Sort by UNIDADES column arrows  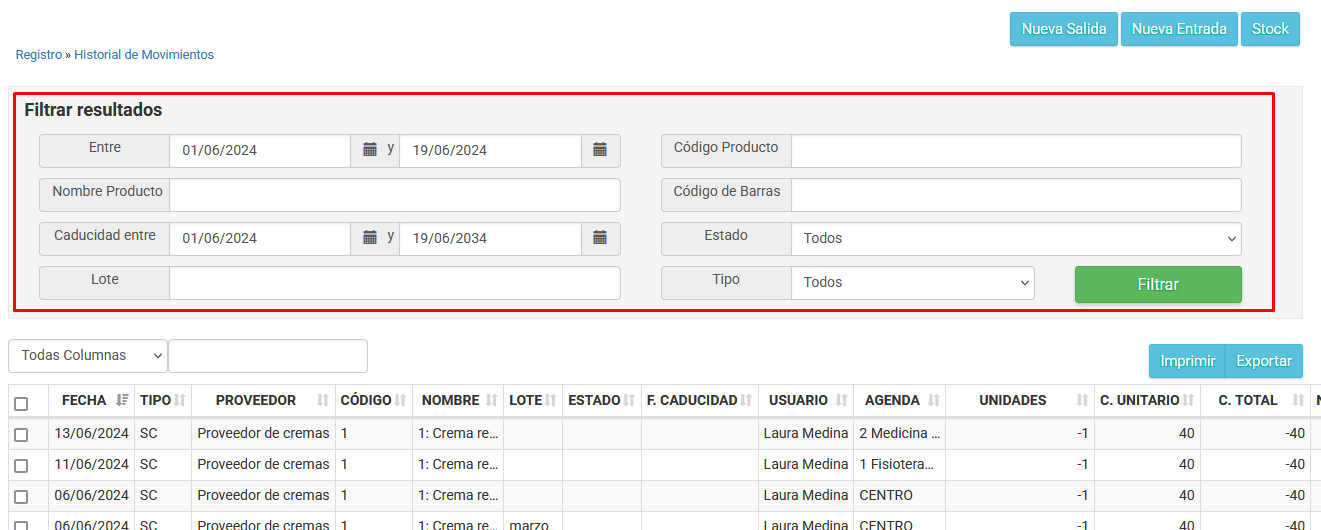point(1082,400)
